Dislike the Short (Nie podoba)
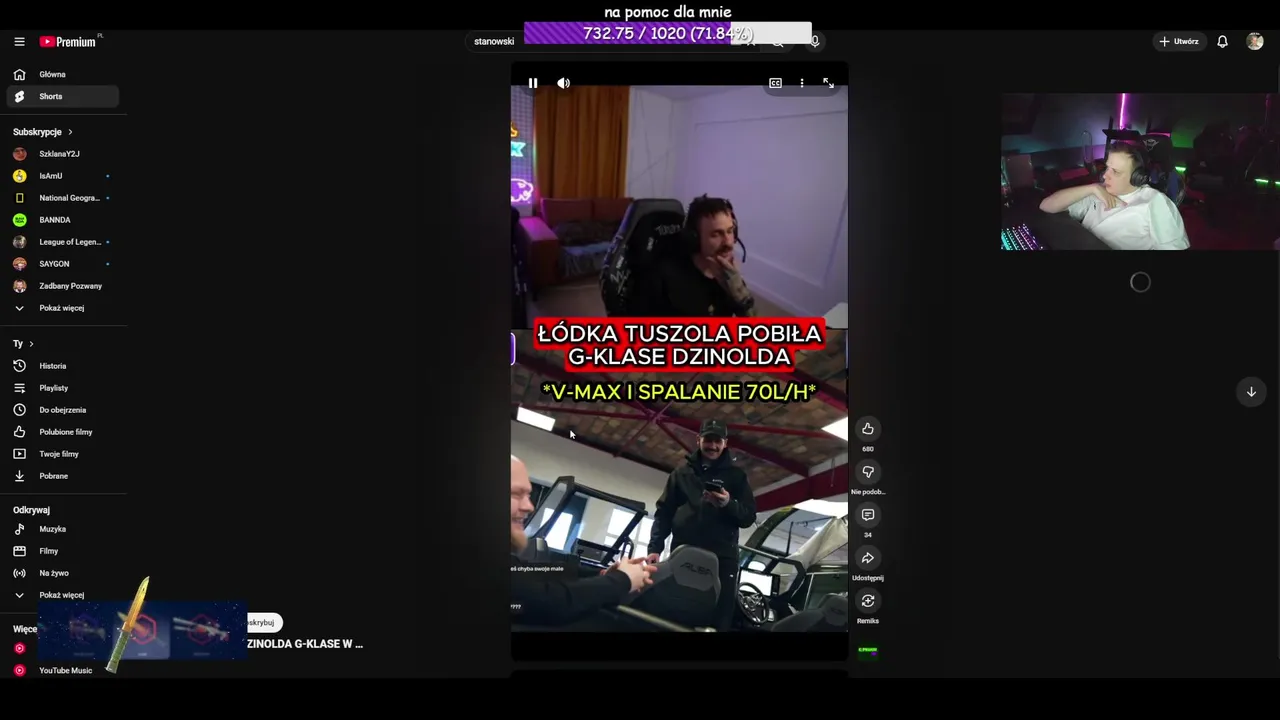 click(x=868, y=472)
